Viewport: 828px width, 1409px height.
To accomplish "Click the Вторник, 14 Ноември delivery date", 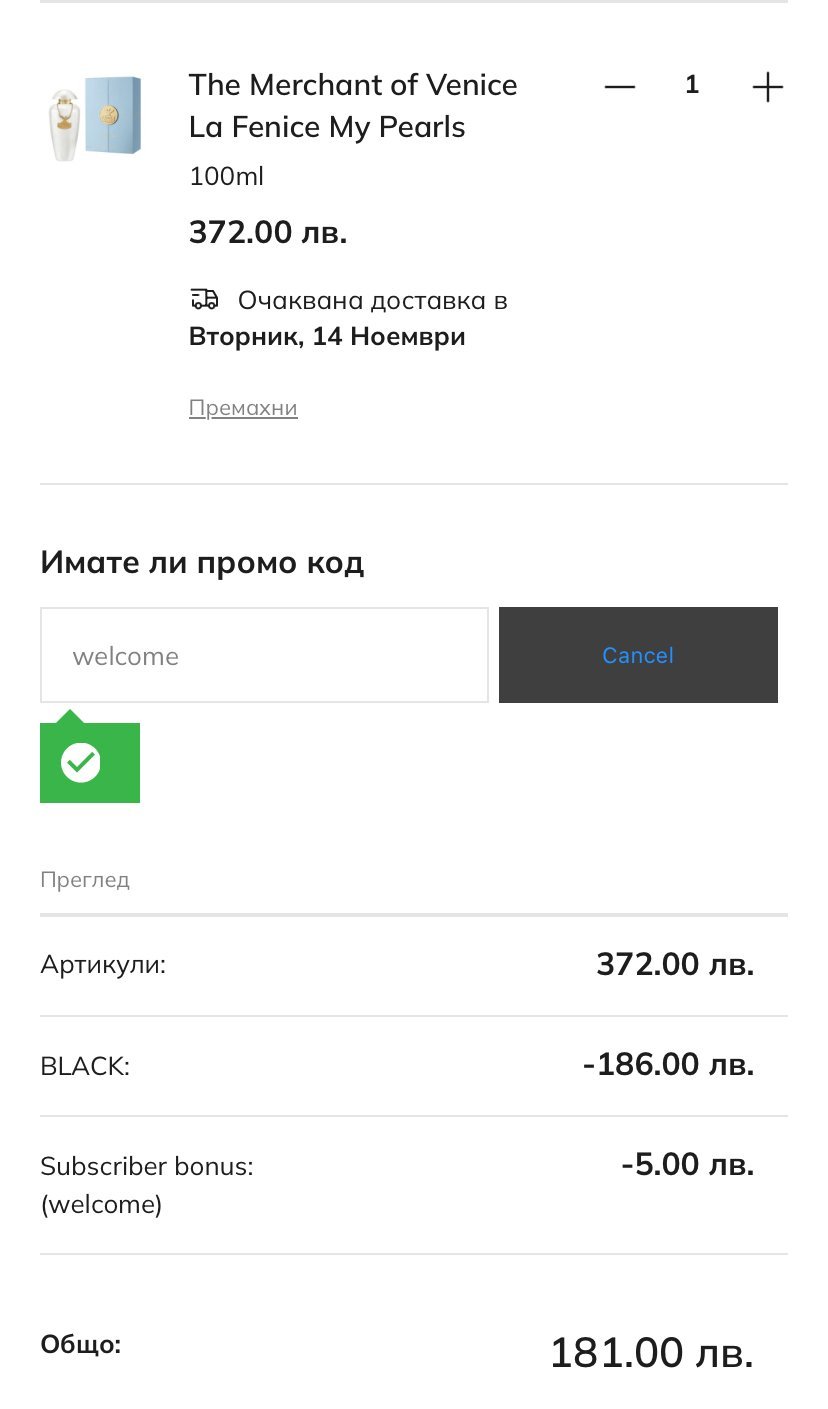I will (x=327, y=336).
